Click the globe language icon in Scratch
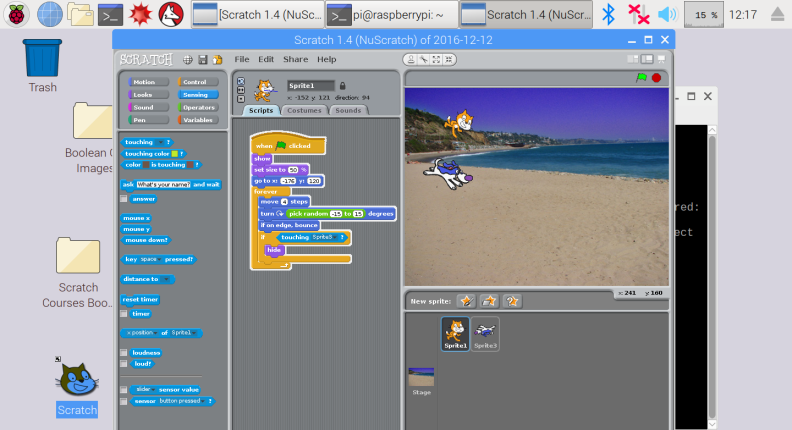Screen dimensions: 792x430 tap(187, 60)
